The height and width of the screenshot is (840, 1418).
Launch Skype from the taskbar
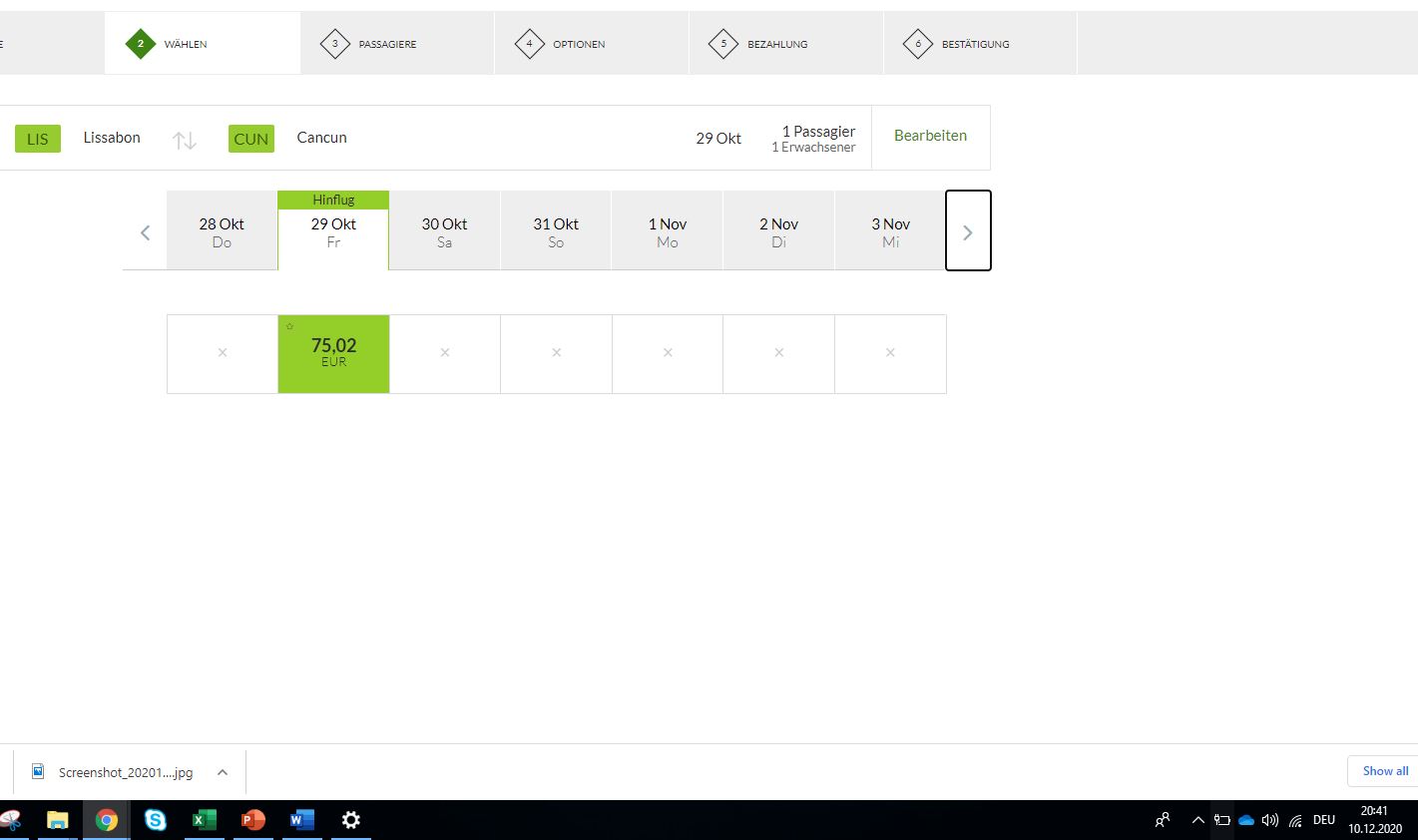click(156, 820)
